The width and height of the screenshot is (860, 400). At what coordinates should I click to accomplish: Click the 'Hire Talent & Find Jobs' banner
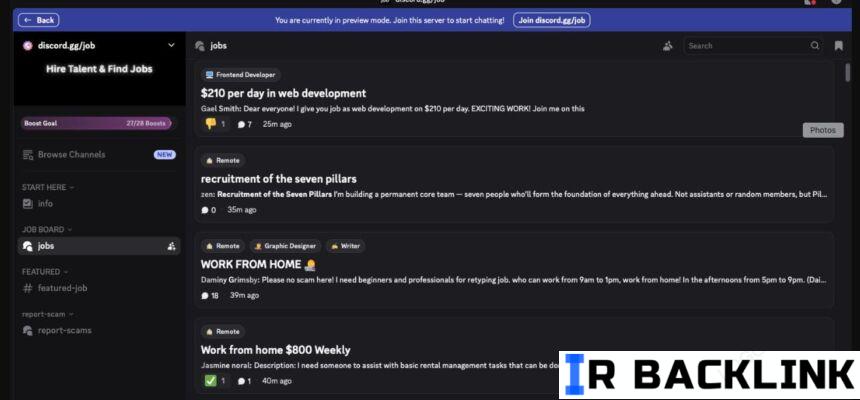99,69
